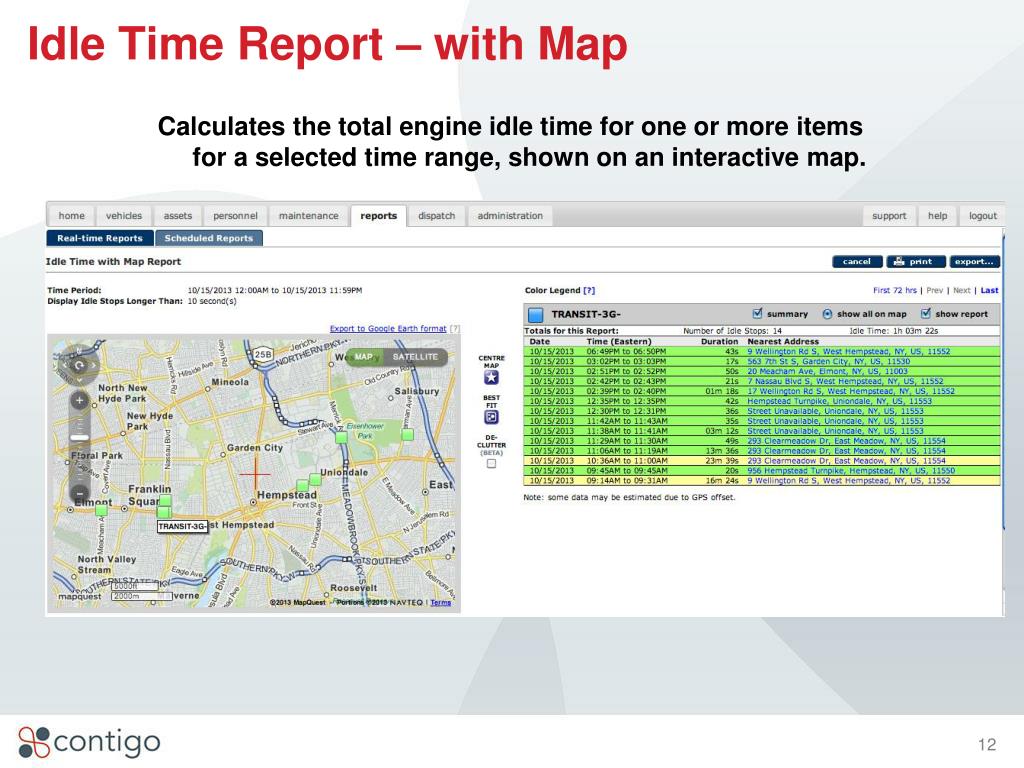This screenshot has height=768, width=1024.
Task: Click First 72 hrs pagination link
Action: click(895, 291)
